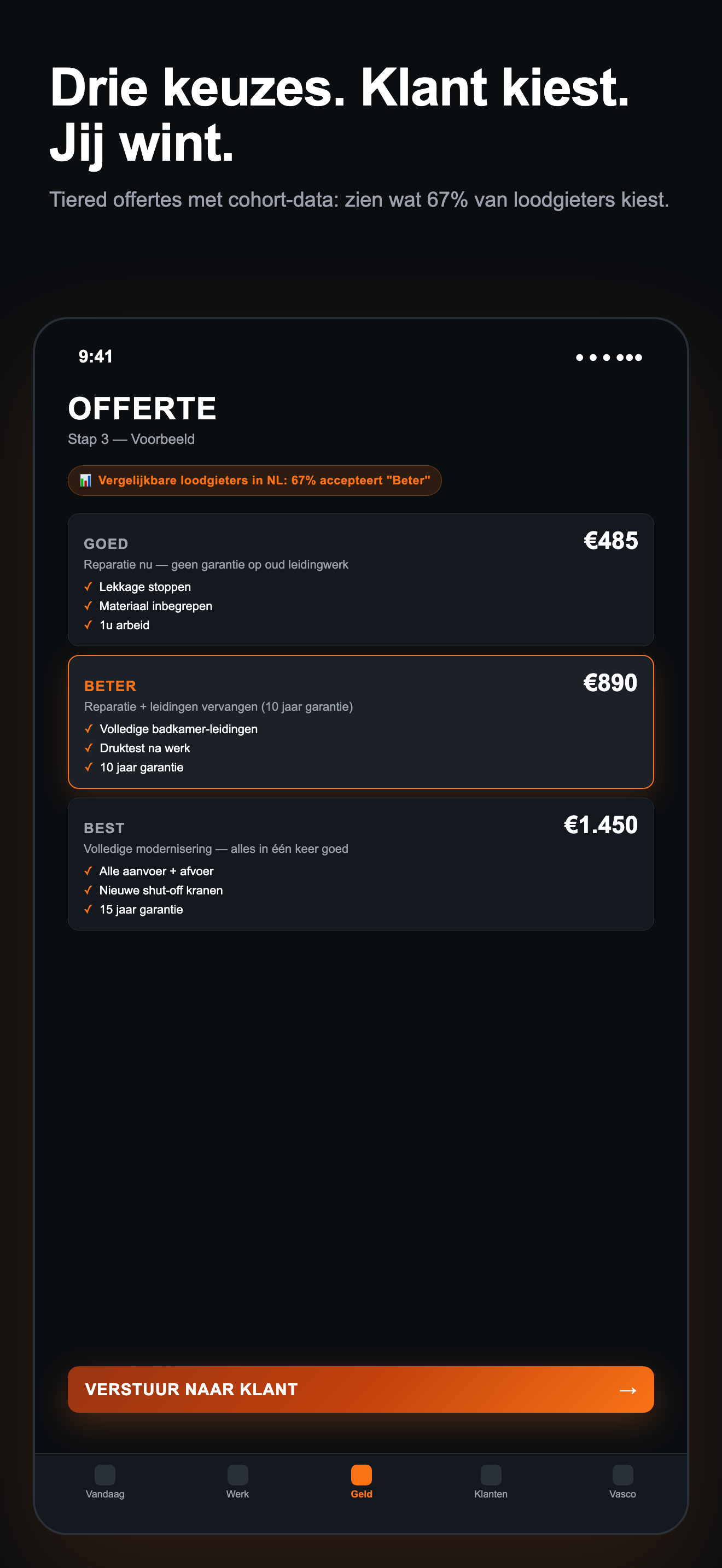Open the Klanten tab icon
This screenshot has width=722, height=1568.
[491, 1475]
